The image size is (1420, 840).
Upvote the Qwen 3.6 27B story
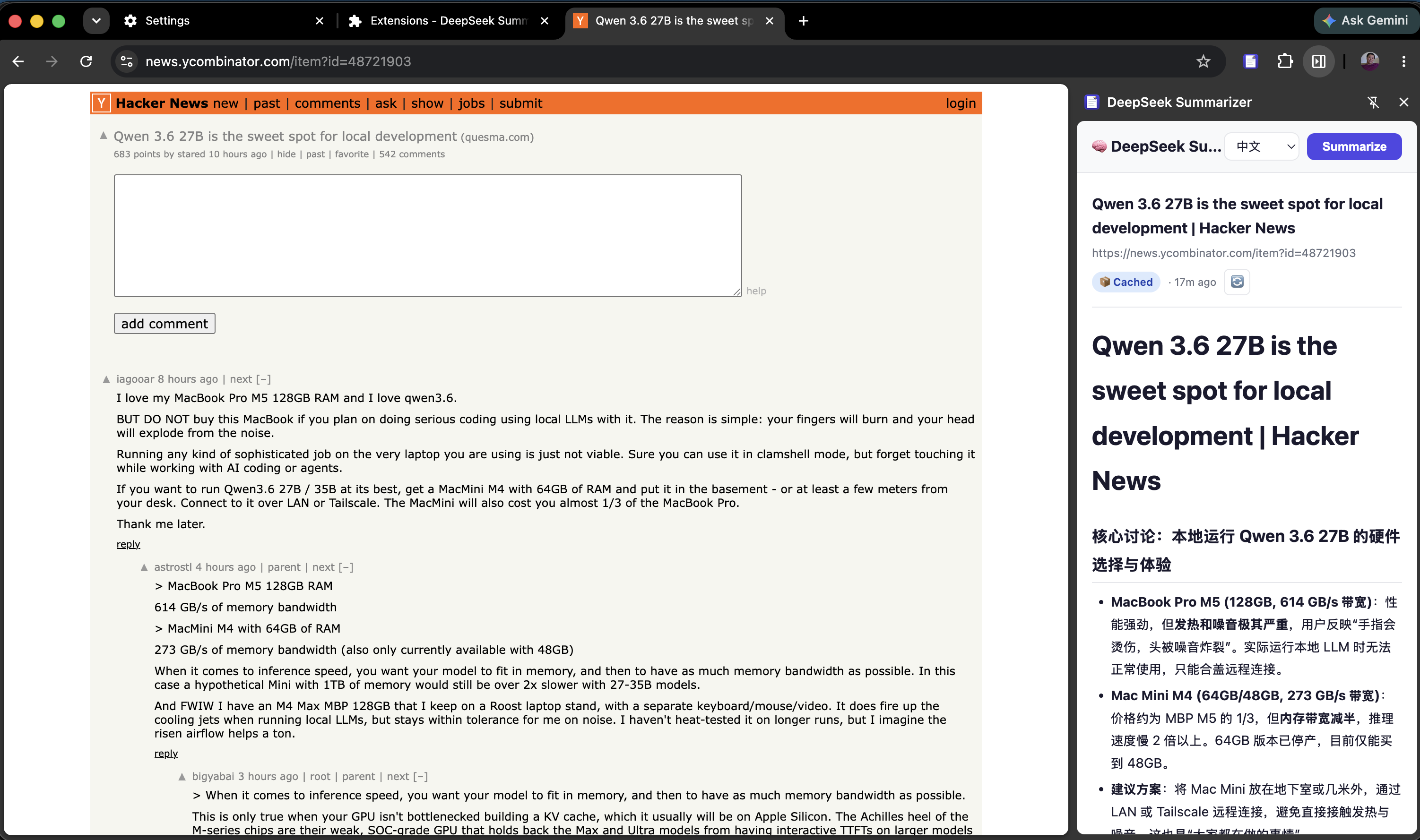pos(103,135)
